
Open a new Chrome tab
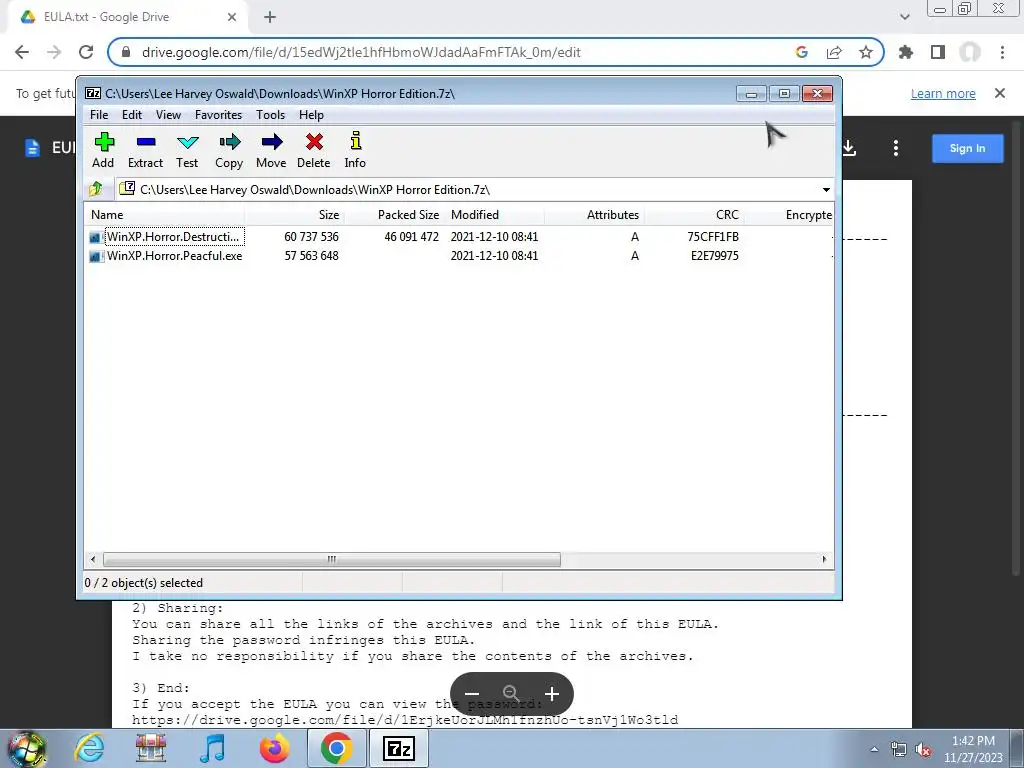pos(270,17)
